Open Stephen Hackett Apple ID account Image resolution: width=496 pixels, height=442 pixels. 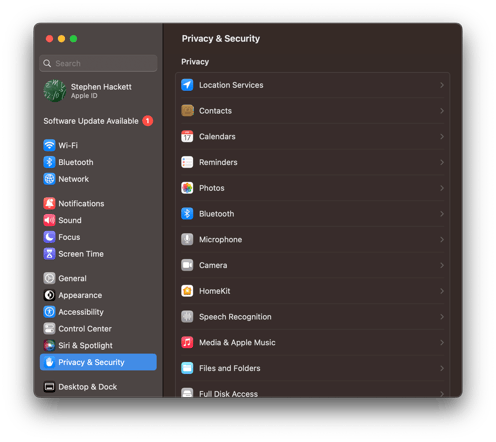click(x=98, y=91)
